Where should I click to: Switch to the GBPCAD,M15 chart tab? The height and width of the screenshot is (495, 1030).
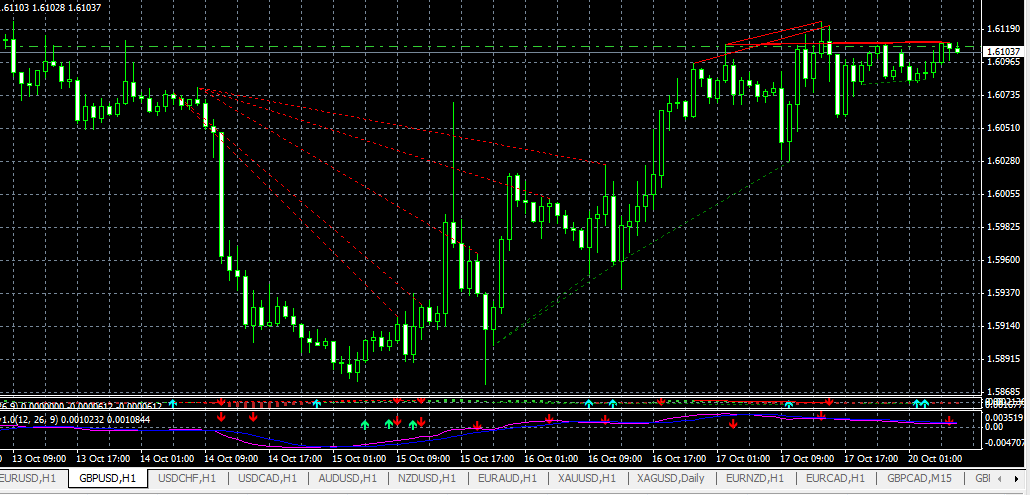pos(920,478)
